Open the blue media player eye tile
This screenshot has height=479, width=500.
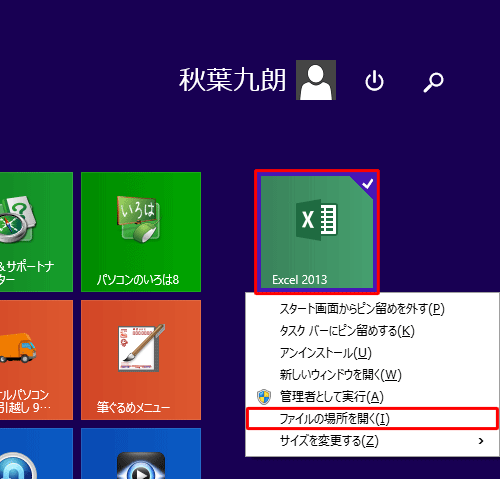click(x=141, y=454)
